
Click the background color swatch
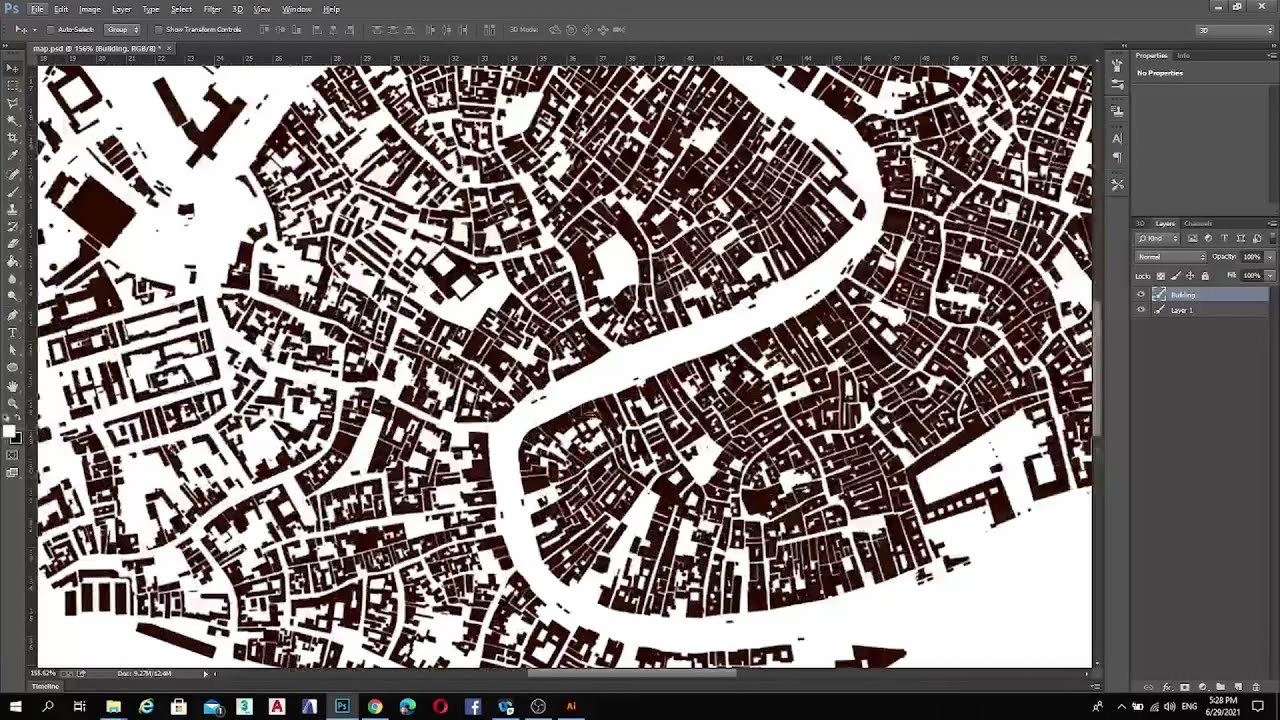(x=17, y=438)
